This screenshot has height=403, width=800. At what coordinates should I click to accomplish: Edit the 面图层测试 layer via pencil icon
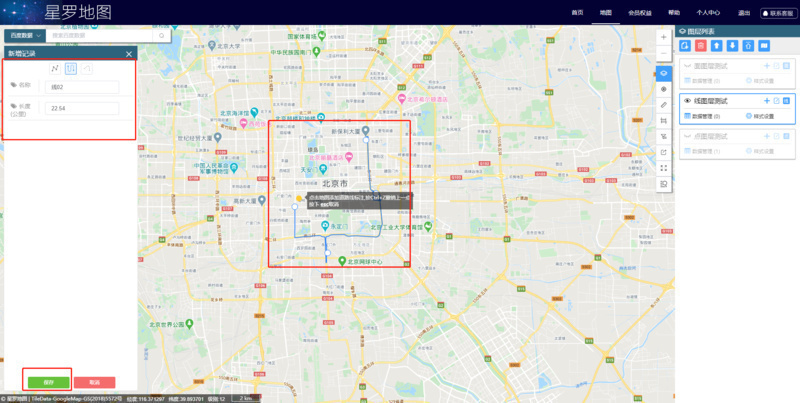pyautogui.click(x=777, y=66)
